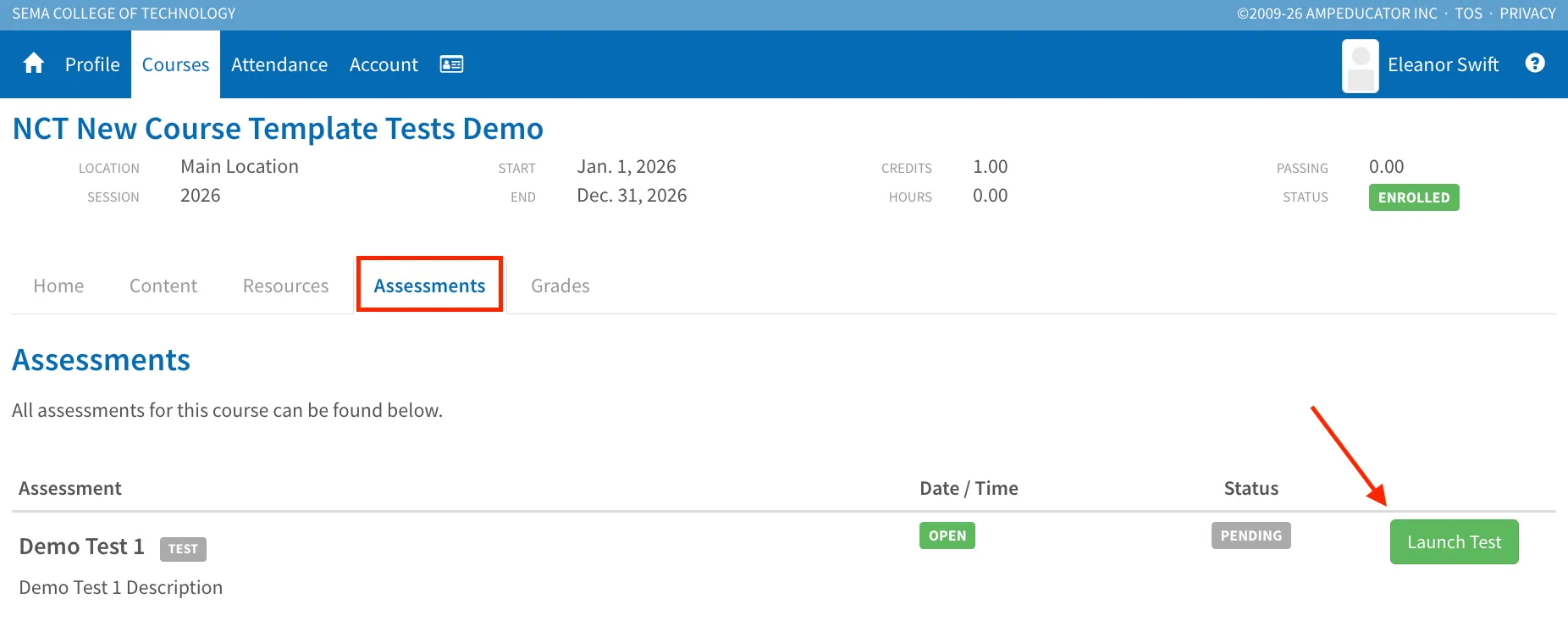Open the Attendance navigation item
This screenshot has height=627, width=1568.
(x=279, y=64)
